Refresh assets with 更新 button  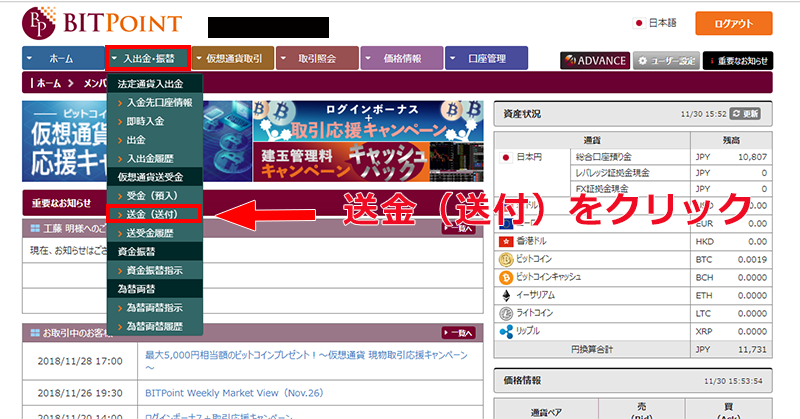[x=745, y=114]
